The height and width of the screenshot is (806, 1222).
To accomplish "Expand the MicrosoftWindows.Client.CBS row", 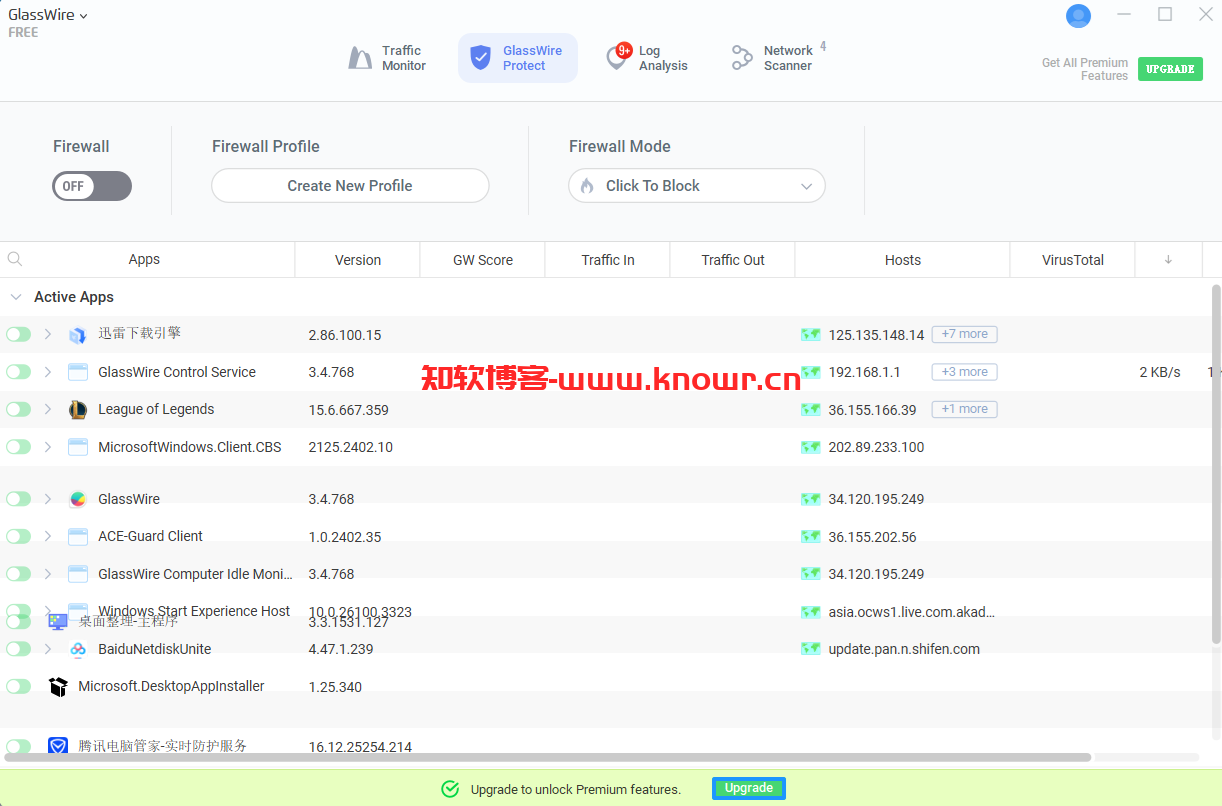I will [47, 447].
